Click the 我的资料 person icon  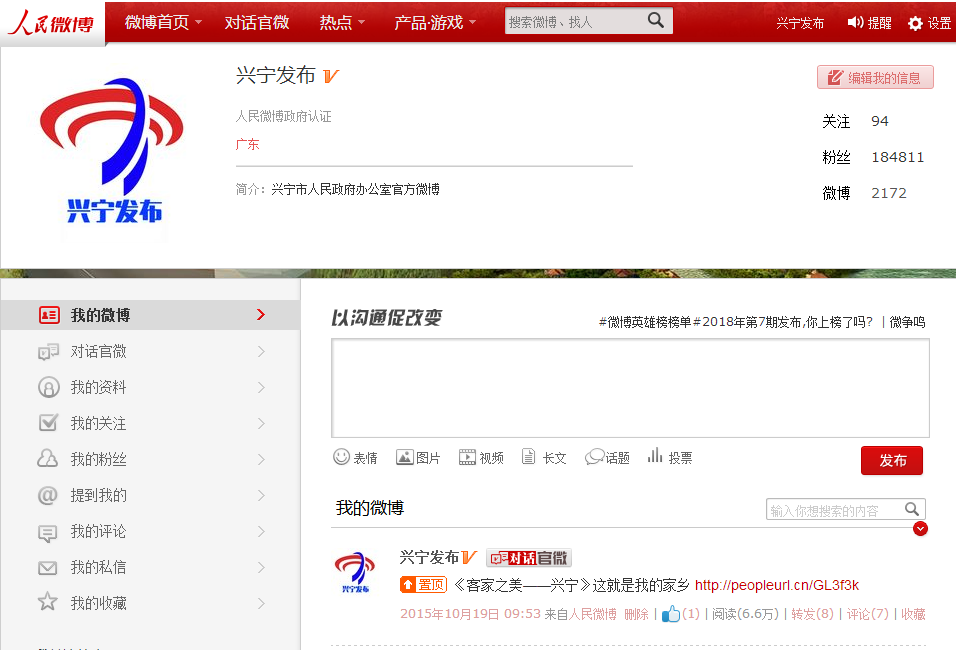click(49, 387)
